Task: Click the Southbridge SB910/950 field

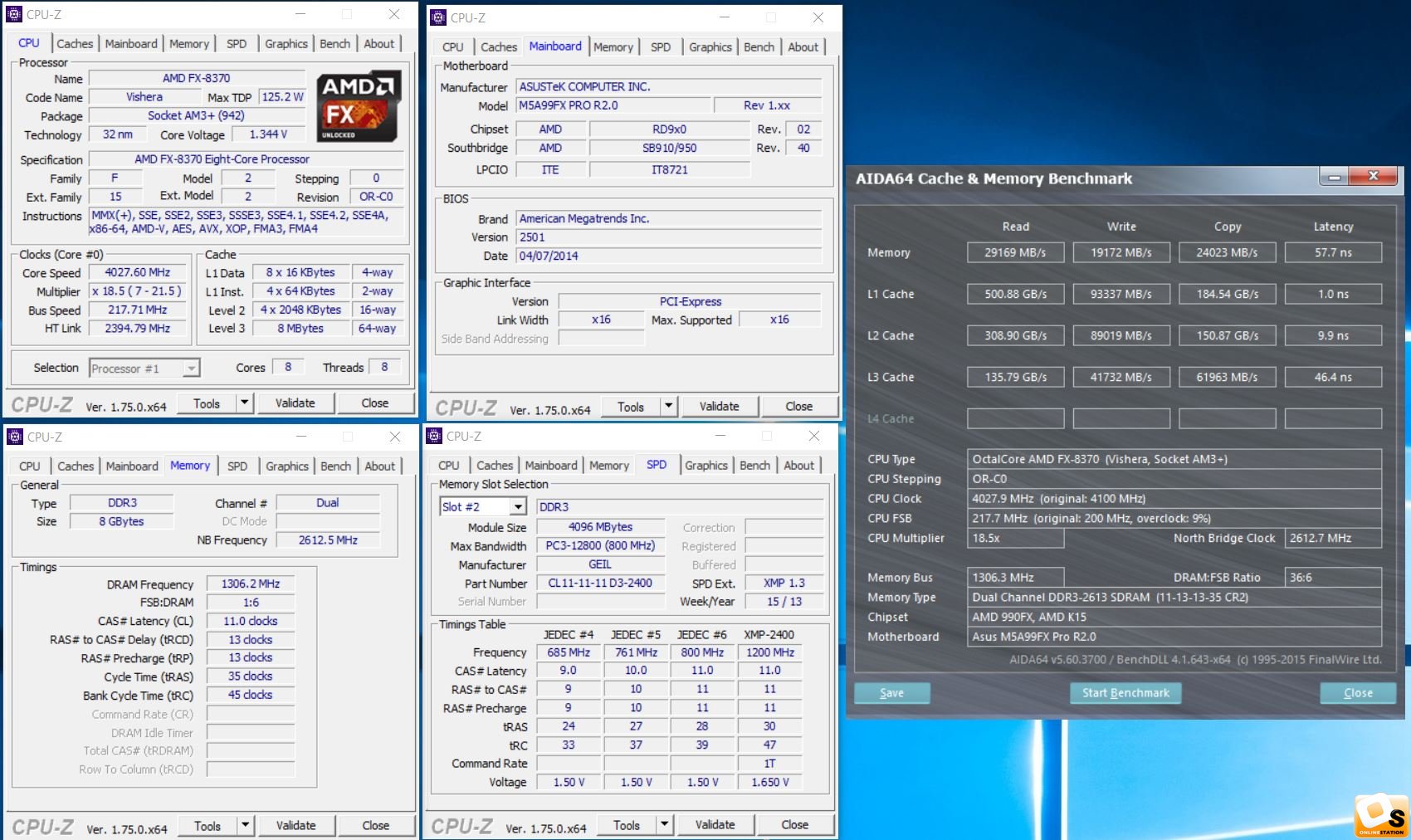Action: 670,148
